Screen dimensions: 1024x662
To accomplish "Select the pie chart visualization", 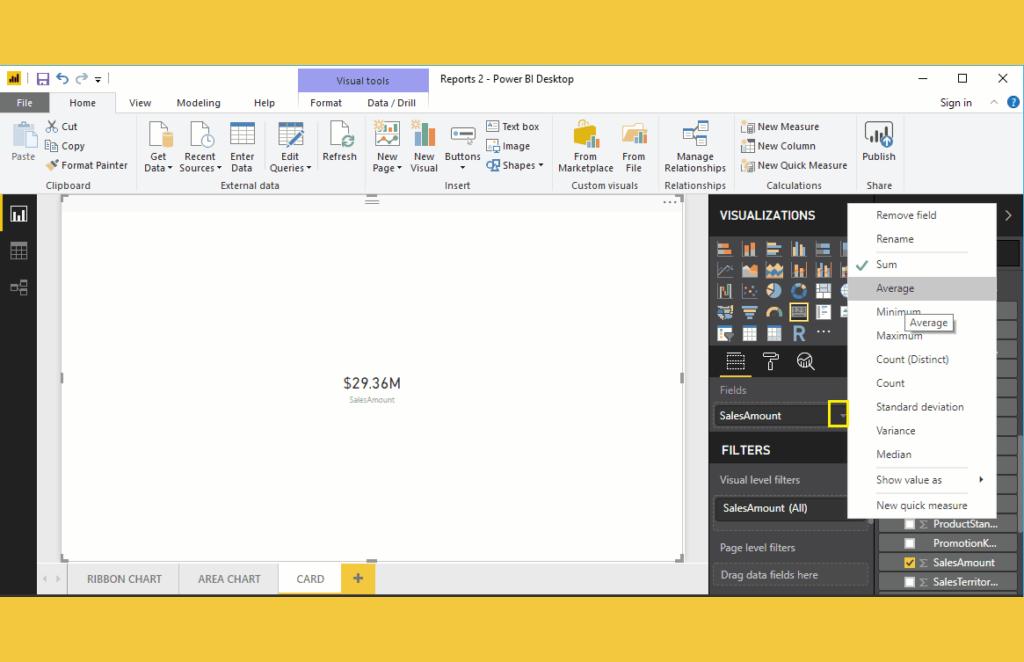I will point(774,291).
